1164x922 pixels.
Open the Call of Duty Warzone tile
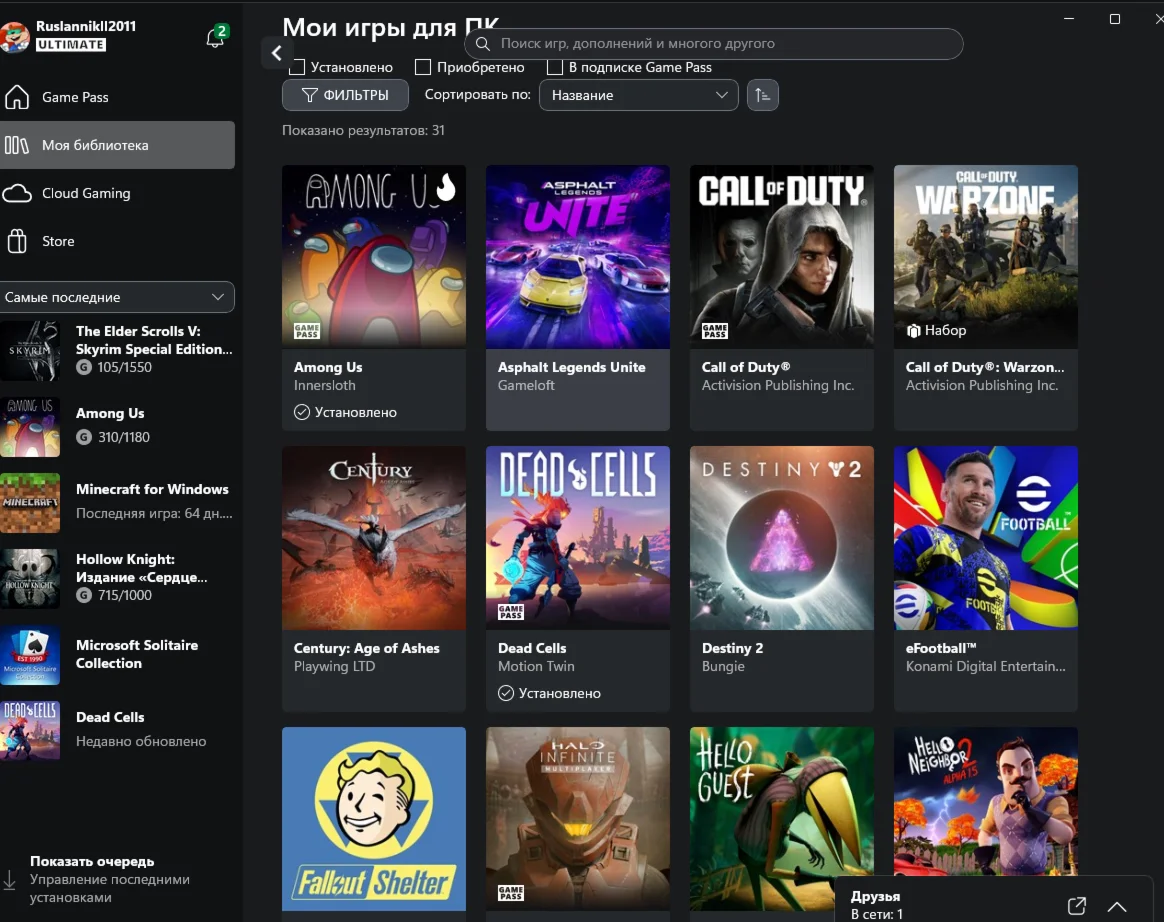[986, 297]
